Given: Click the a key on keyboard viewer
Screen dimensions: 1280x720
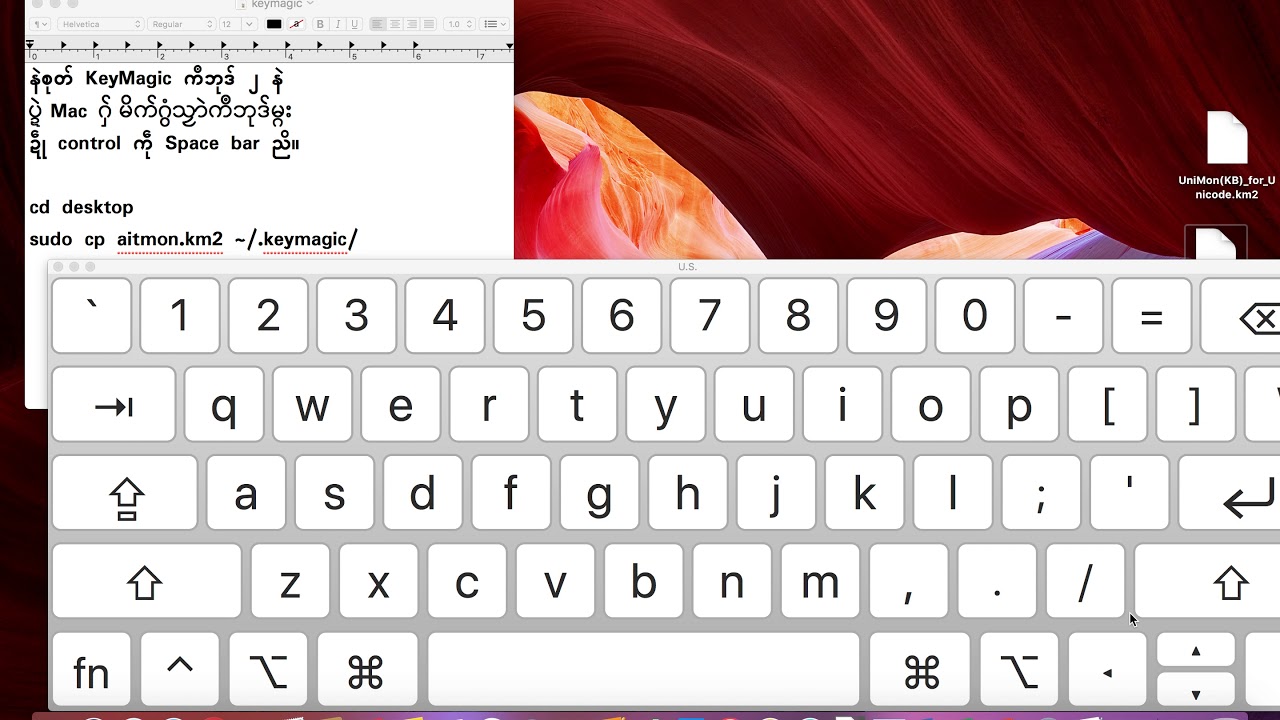Looking at the screenshot, I should pos(246,493).
